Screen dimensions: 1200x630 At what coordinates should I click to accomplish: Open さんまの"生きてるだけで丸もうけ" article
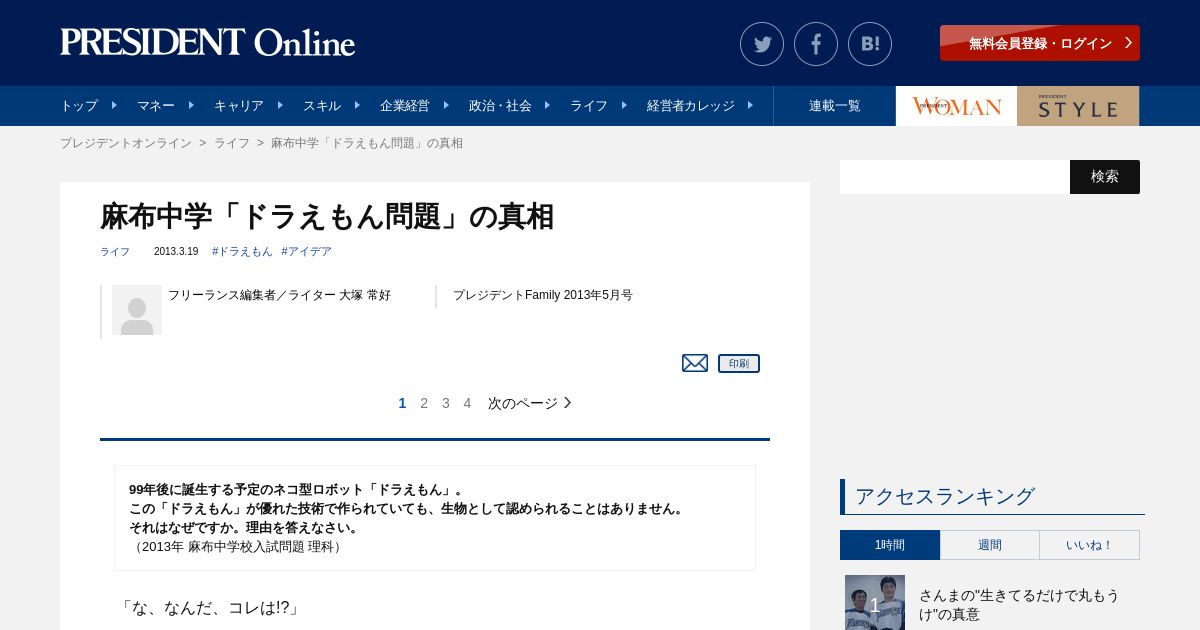(x=1019, y=605)
